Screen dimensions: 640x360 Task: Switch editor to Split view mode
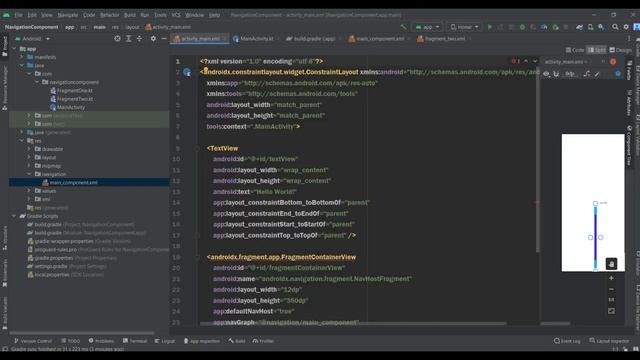coord(597,50)
